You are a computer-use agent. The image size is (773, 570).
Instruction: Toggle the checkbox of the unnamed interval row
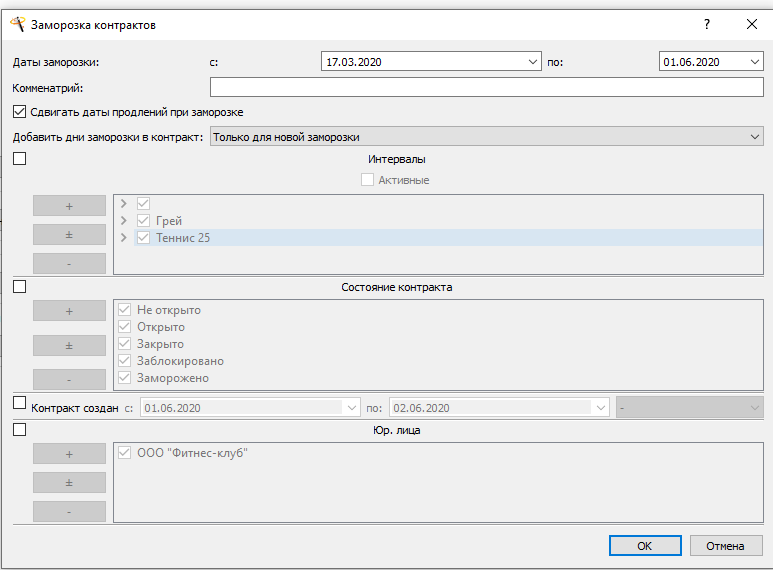click(143, 203)
